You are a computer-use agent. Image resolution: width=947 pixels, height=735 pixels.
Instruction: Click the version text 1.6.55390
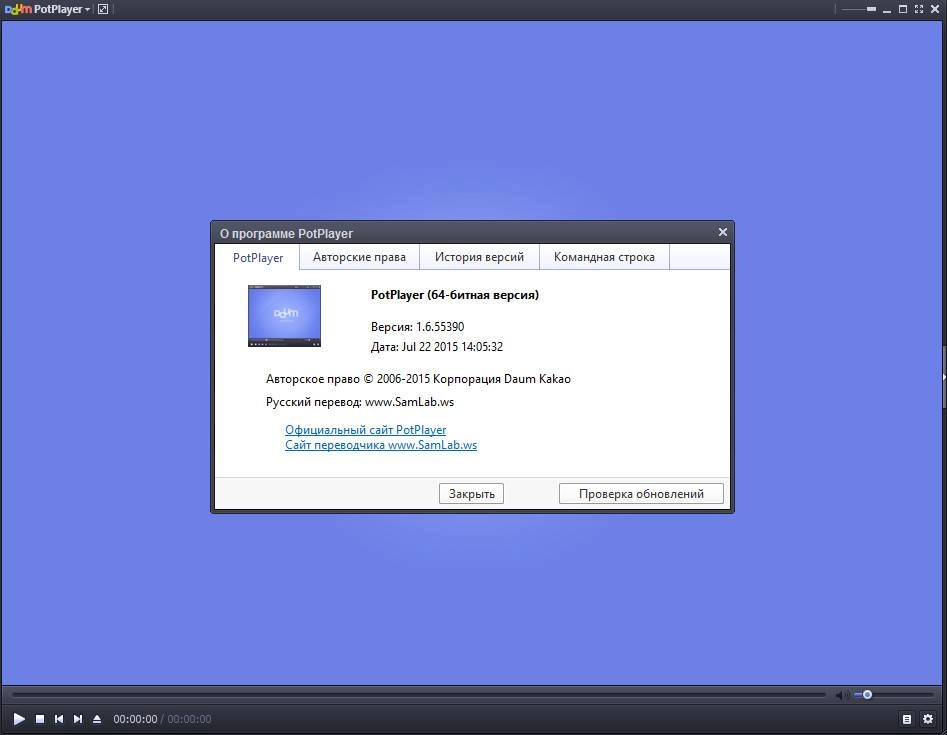click(440, 327)
